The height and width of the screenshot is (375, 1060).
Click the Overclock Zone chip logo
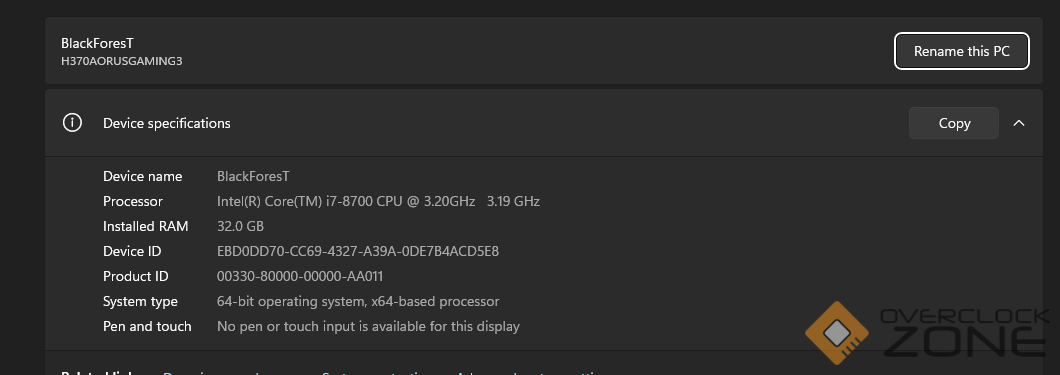[838, 333]
